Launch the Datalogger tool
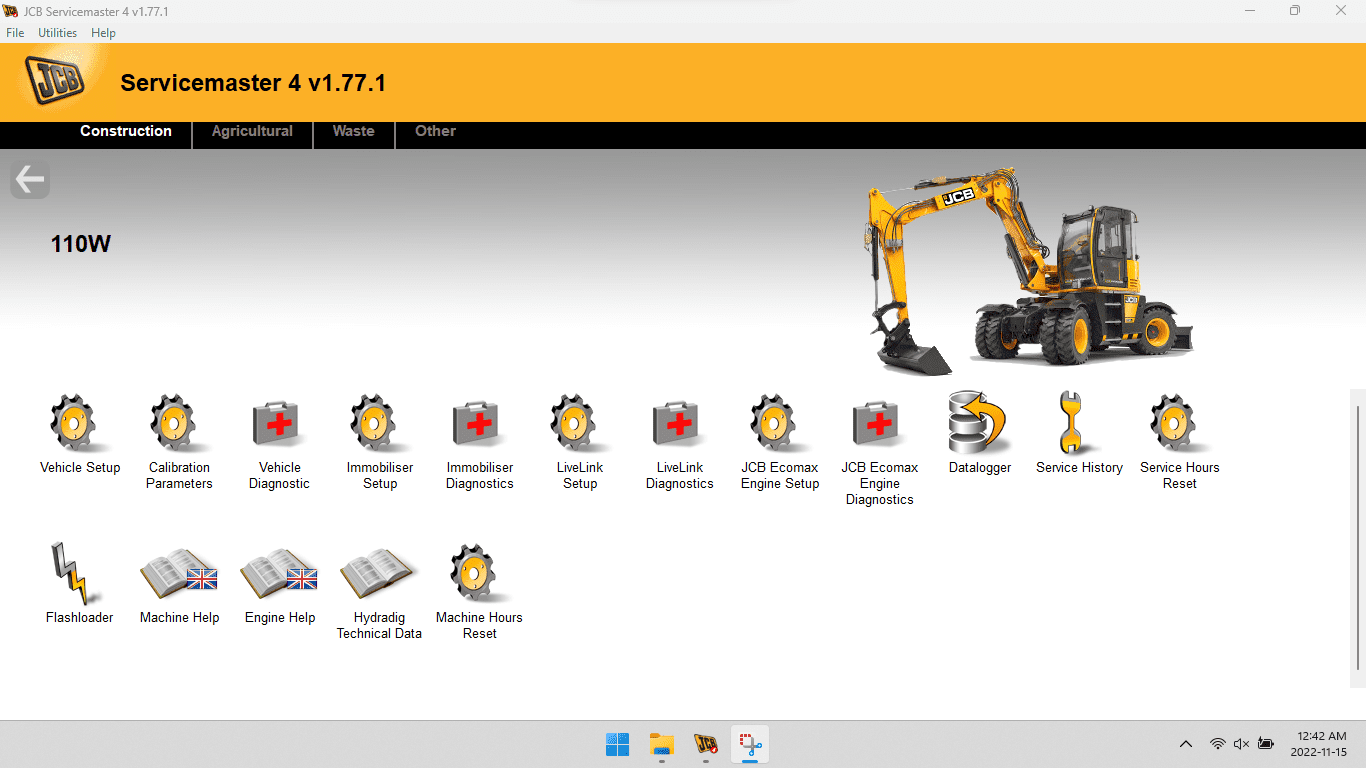 pos(978,423)
